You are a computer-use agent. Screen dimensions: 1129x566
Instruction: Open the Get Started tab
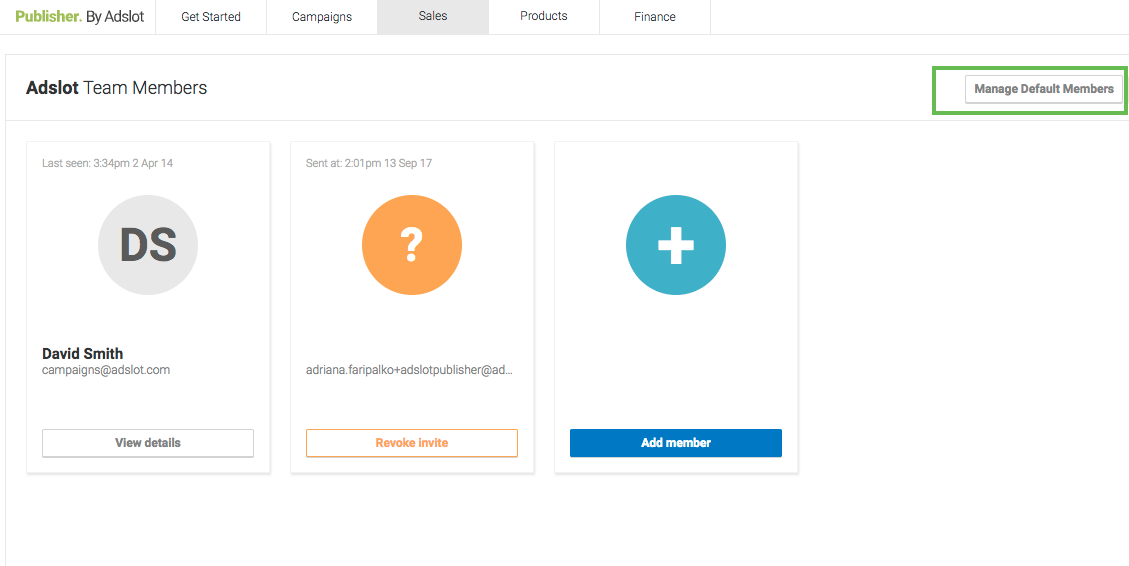point(211,17)
